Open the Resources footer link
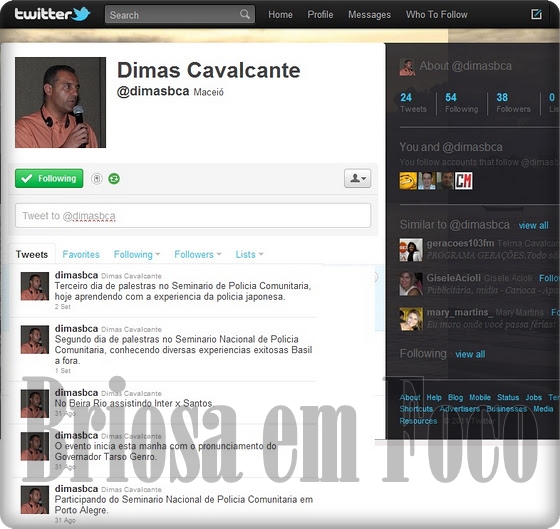This screenshot has height=529, width=560. point(418,421)
